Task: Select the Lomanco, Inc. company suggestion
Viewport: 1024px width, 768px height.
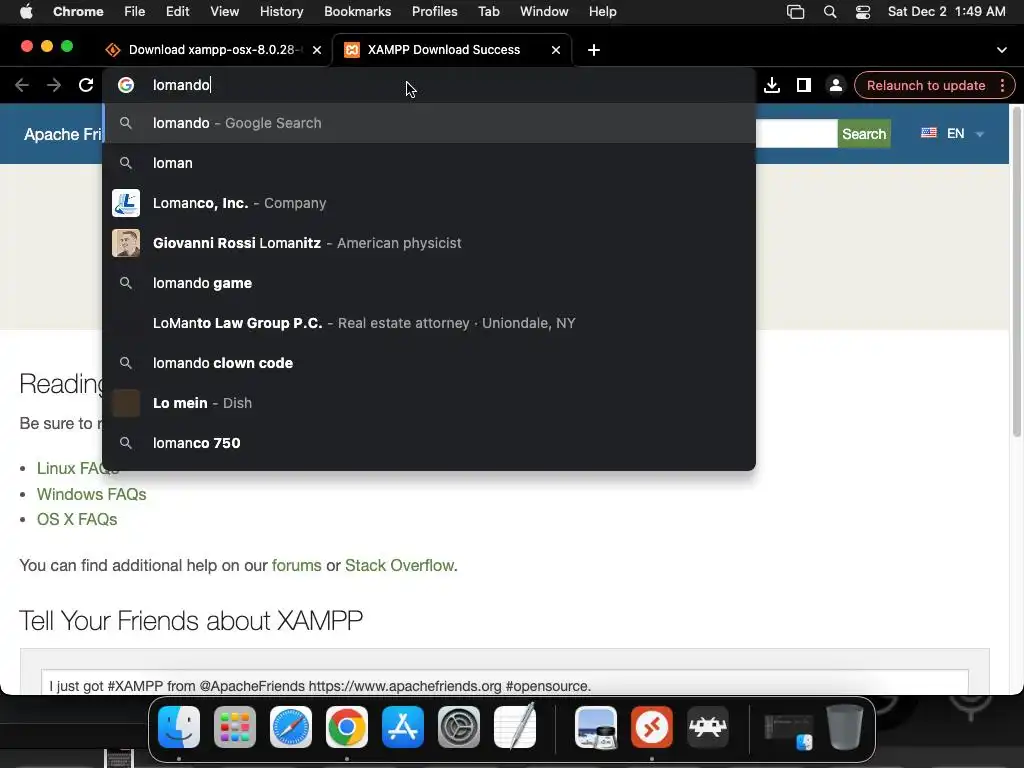Action: coord(429,203)
